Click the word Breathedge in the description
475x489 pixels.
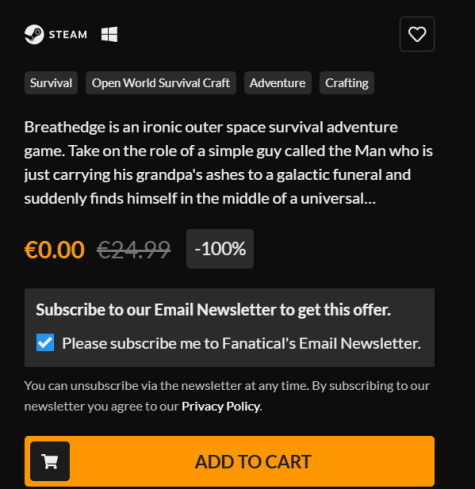(x=65, y=127)
